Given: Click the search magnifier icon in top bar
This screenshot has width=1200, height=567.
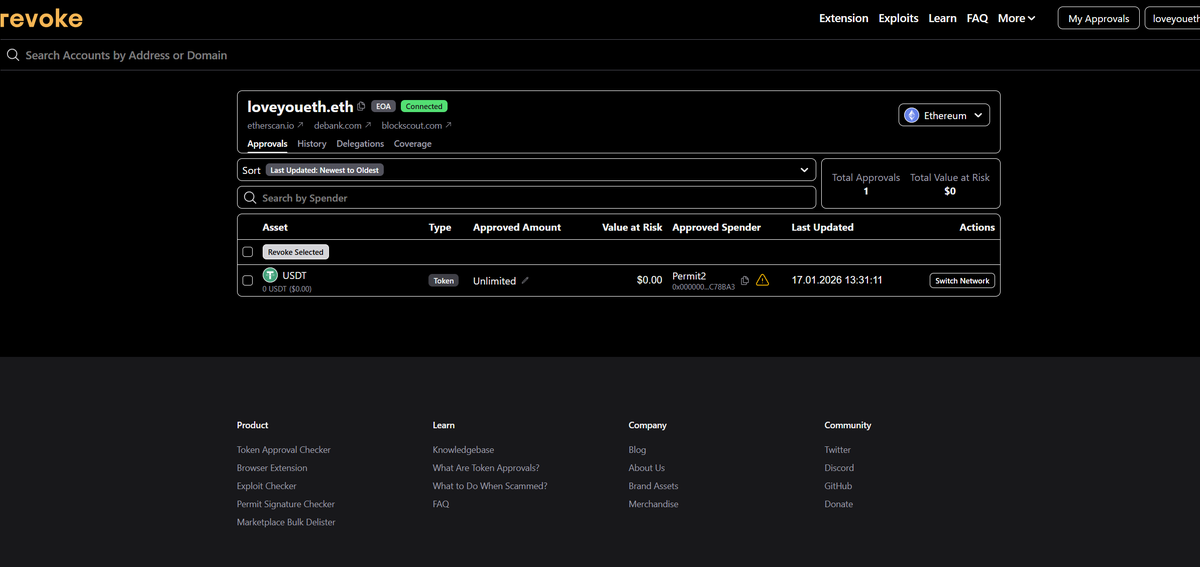Looking at the screenshot, I should pos(13,55).
